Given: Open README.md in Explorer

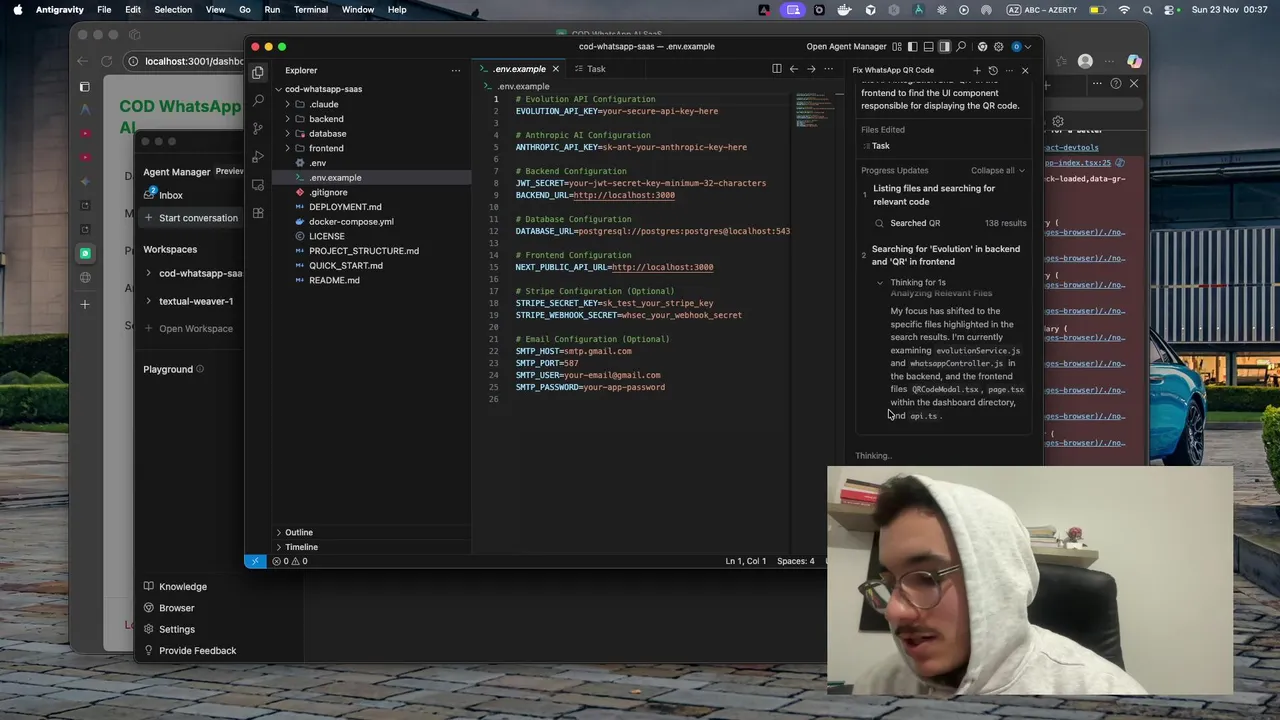Looking at the screenshot, I should 334,280.
